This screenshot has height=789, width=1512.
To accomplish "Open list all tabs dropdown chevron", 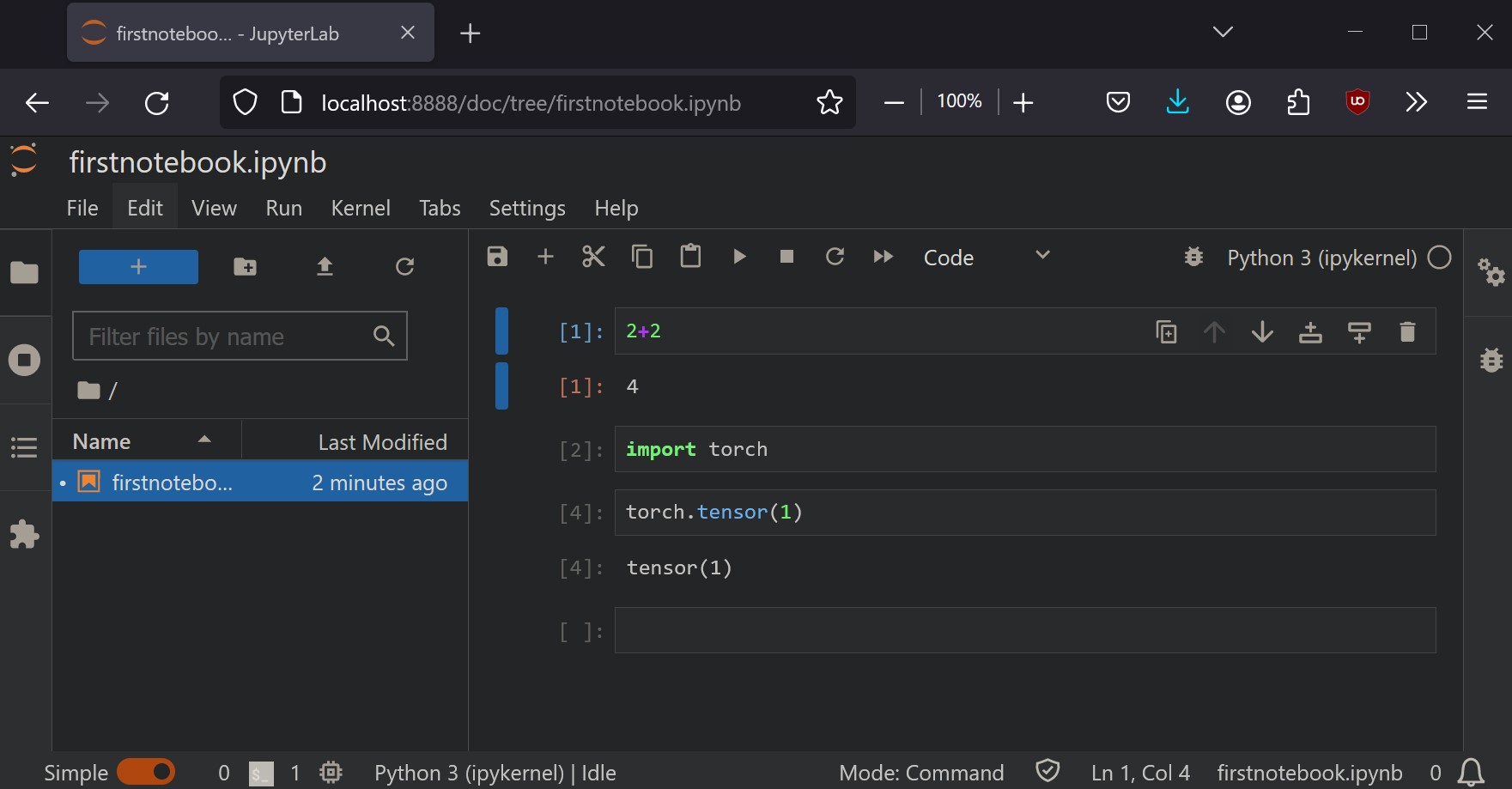I will [1223, 32].
